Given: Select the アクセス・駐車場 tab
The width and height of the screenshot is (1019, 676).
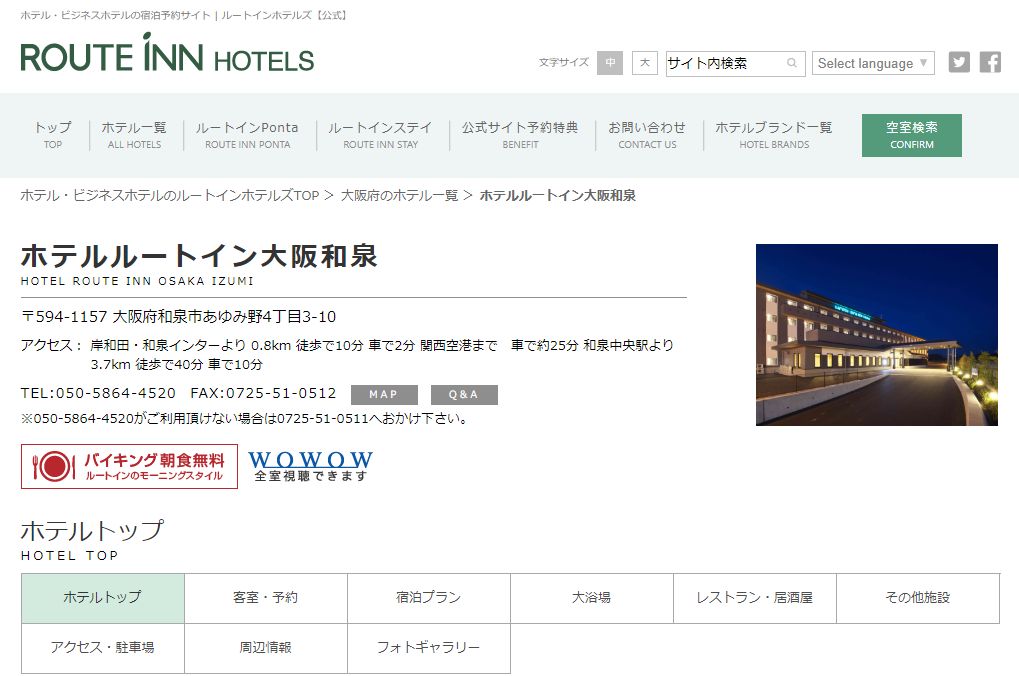Looking at the screenshot, I should (x=103, y=648).
